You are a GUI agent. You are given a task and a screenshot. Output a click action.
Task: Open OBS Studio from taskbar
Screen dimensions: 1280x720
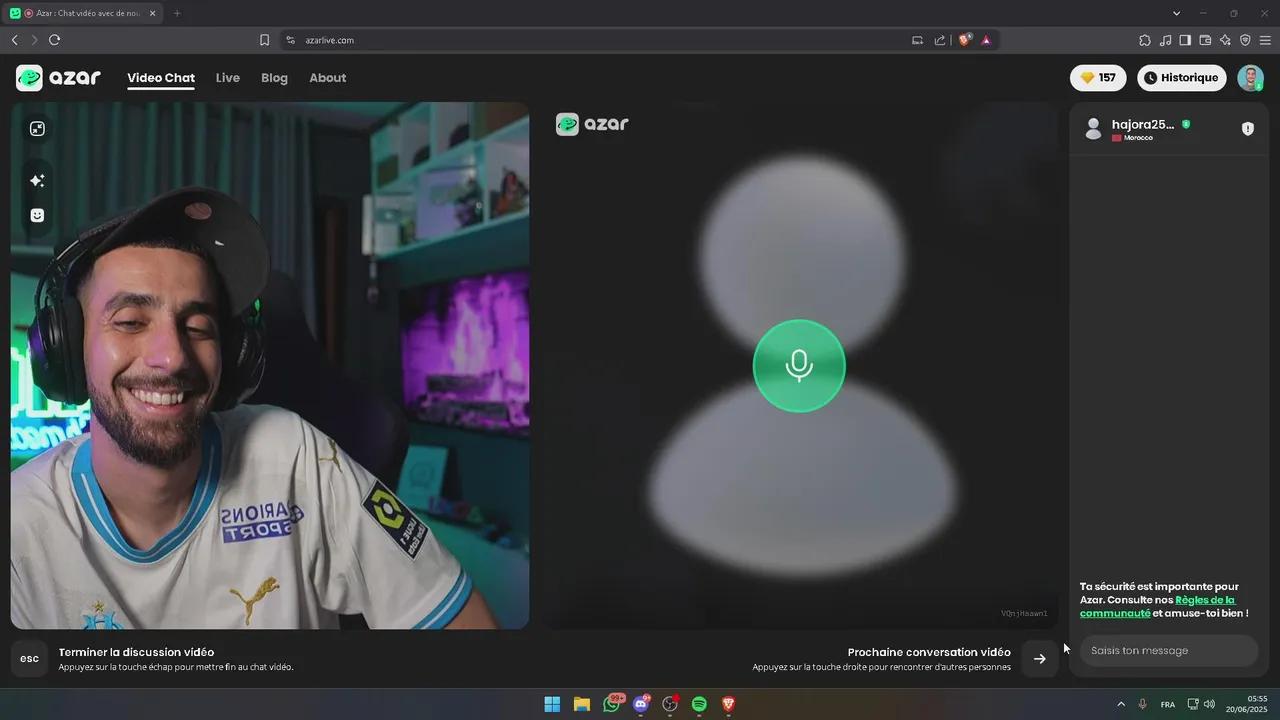[x=670, y=704]
